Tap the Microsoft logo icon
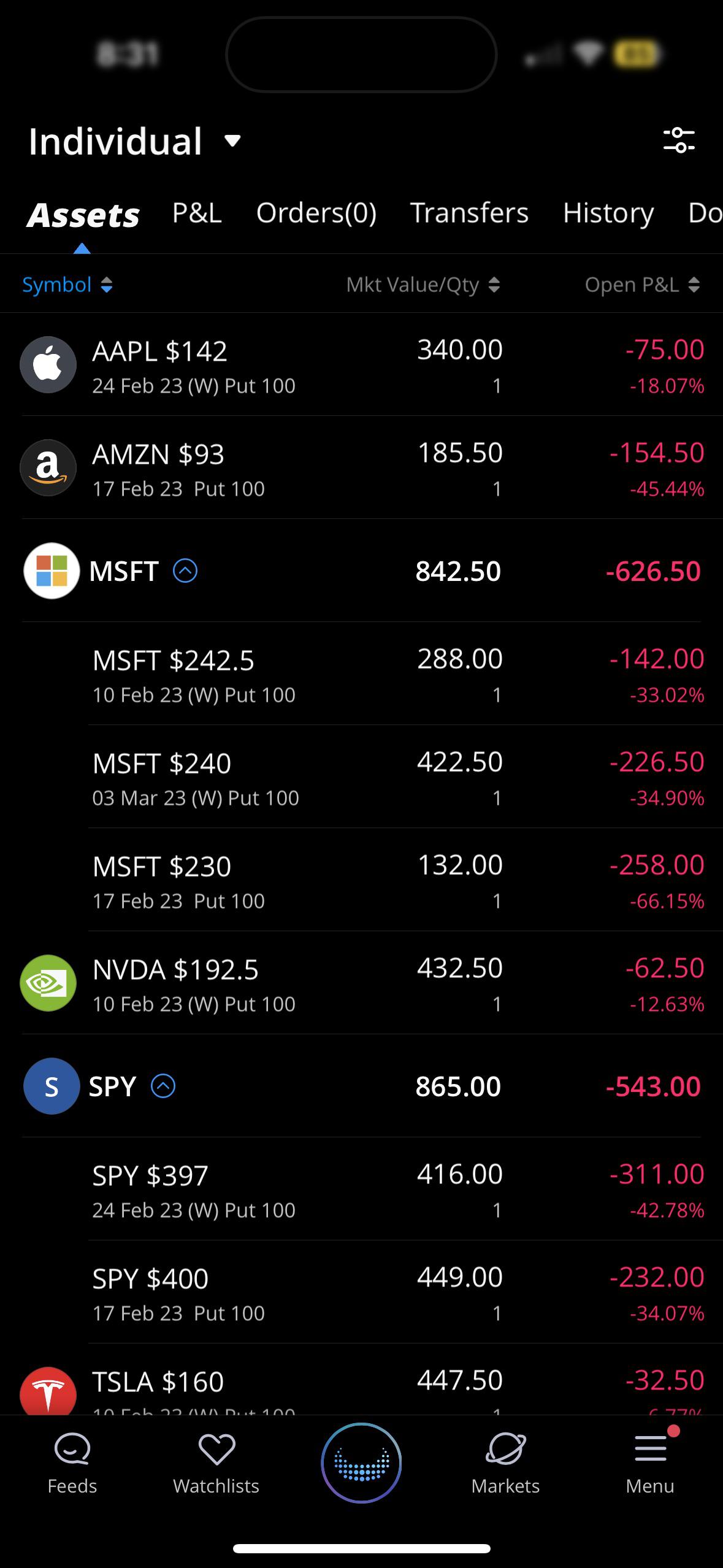This screenshot has width=723, height=1568. point(52,571)
